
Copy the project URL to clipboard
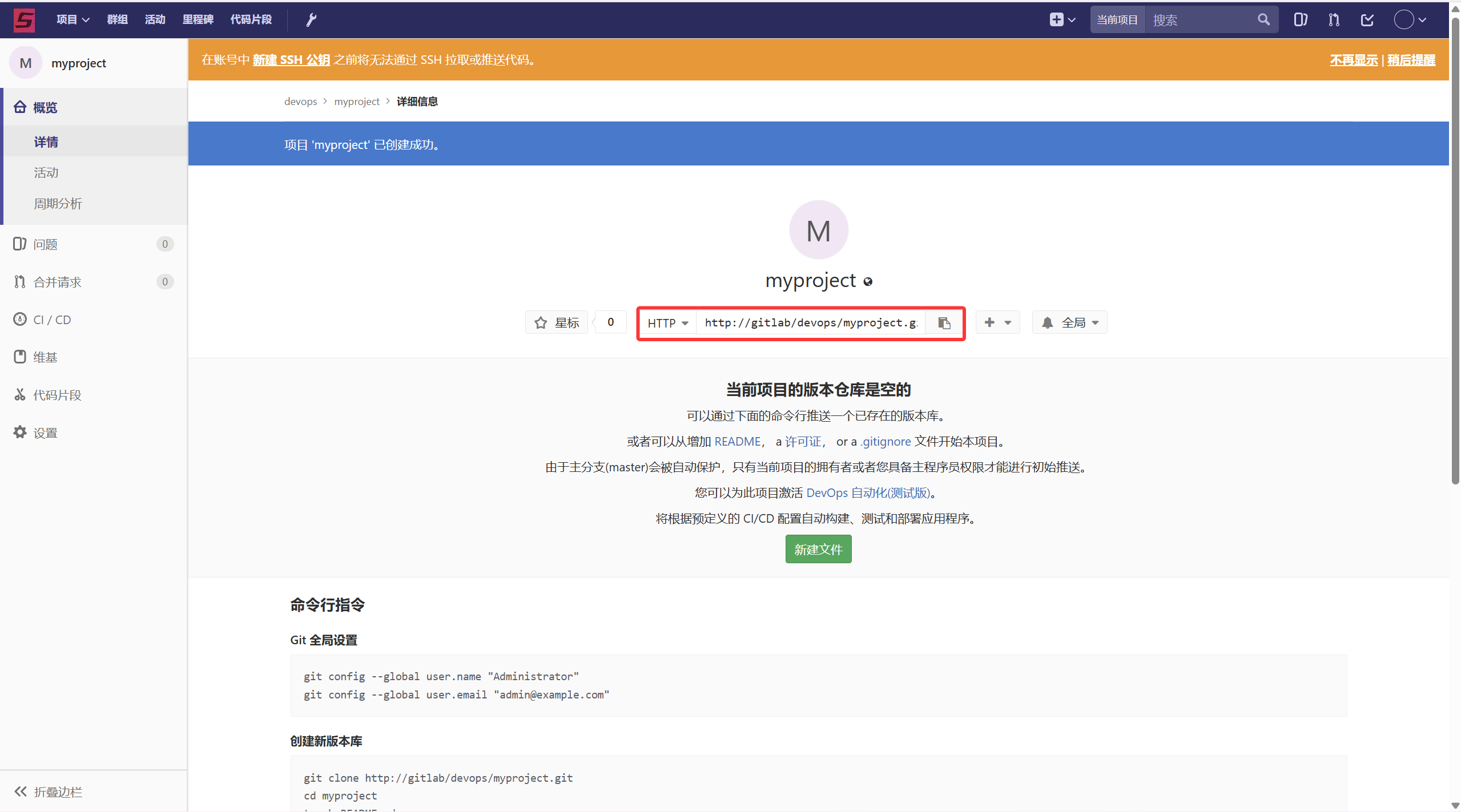(x=944, y=323)
